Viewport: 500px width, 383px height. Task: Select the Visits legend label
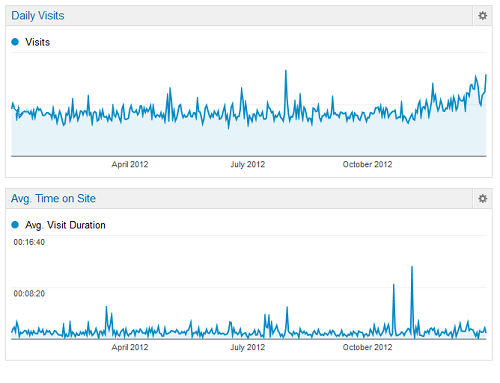coord(38,42)
